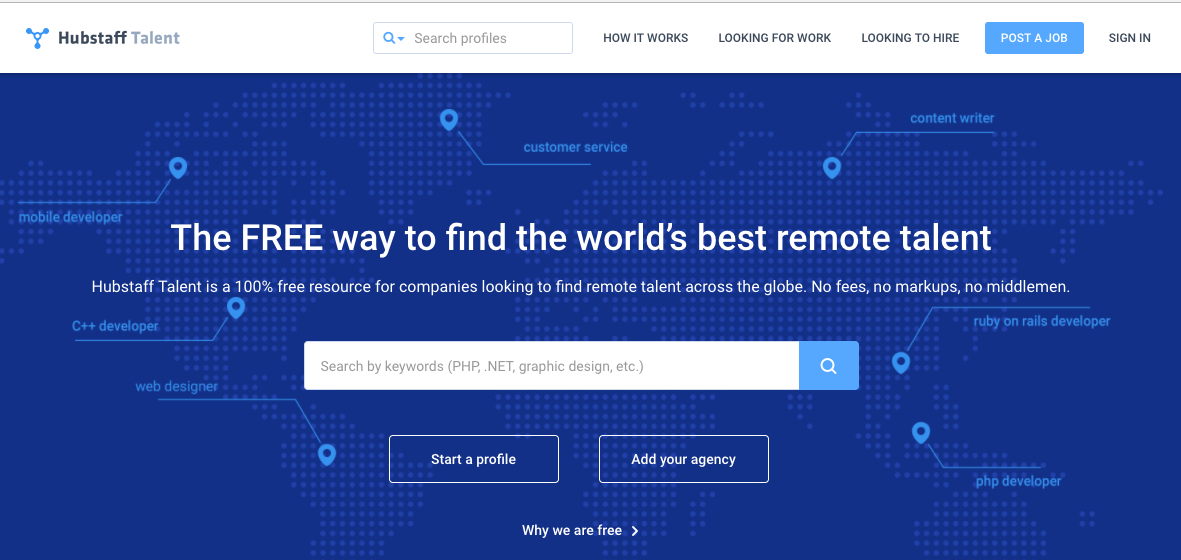Click the map pin for mobile developer

pyautogui.click(x=178, y=168)
